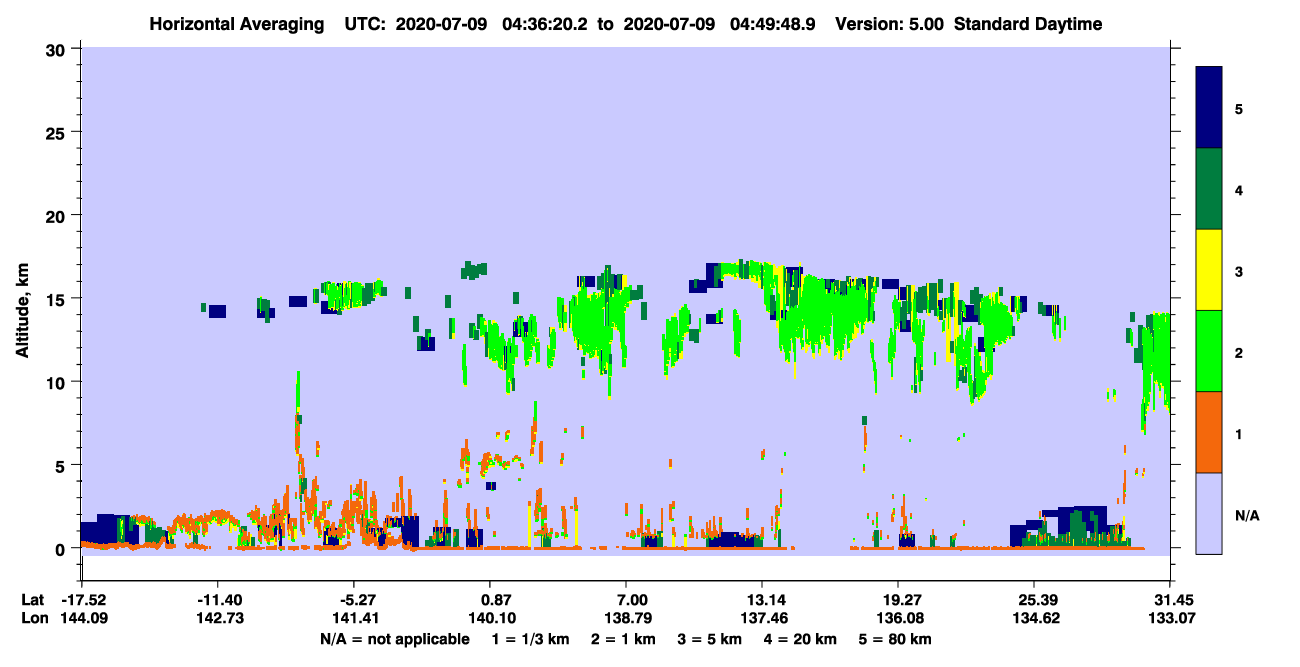
Task: Click the yellow level 3 colorbar segment
Action: 1210,270
